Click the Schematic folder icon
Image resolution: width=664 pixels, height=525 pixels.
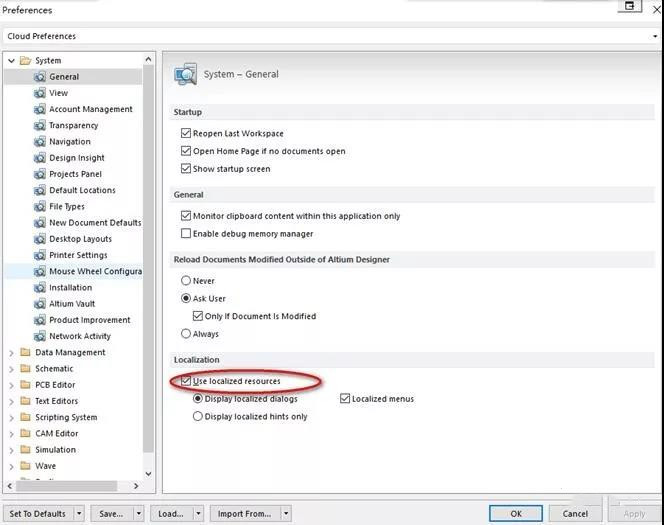pyautogui.click(x=25, y=368)
